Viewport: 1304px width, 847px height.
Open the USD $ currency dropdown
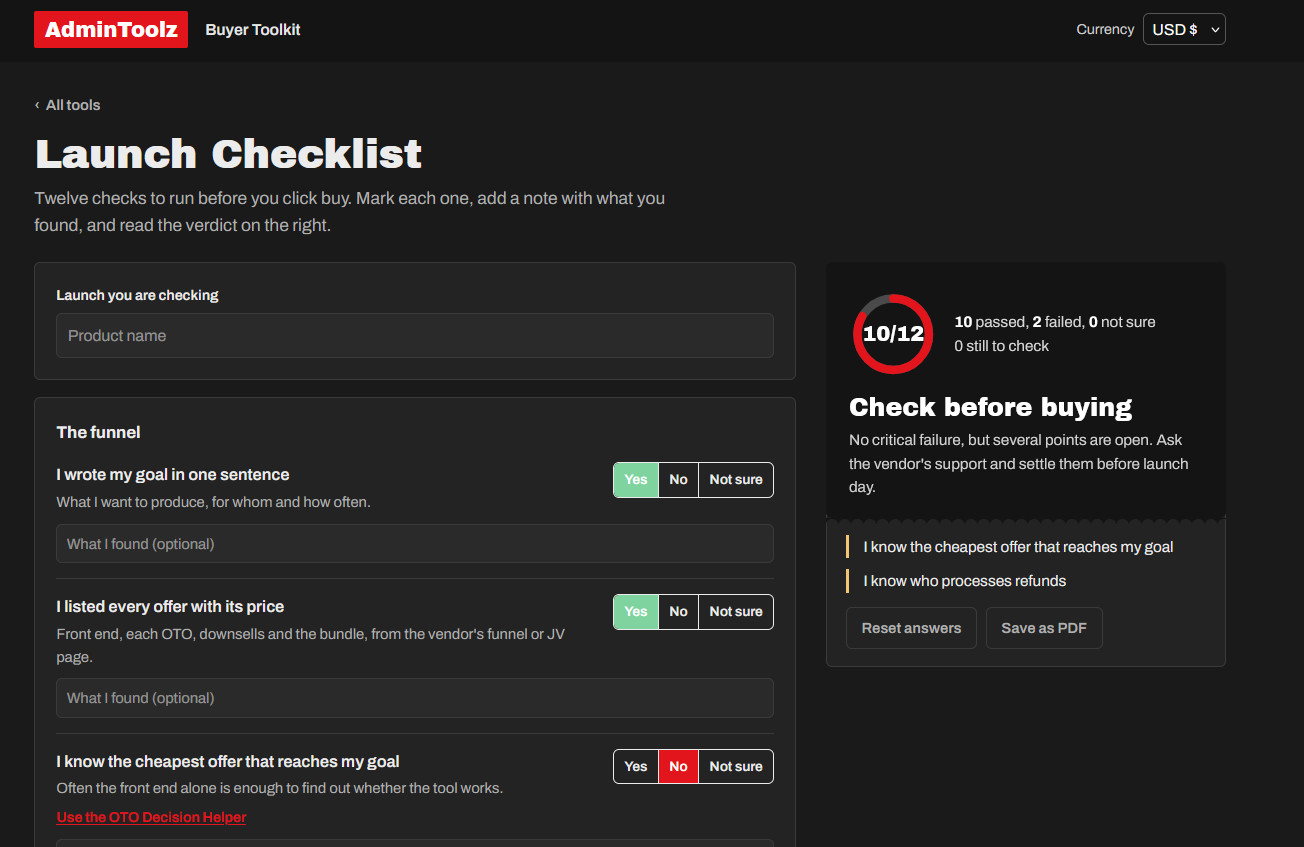tap(1184, 29)
